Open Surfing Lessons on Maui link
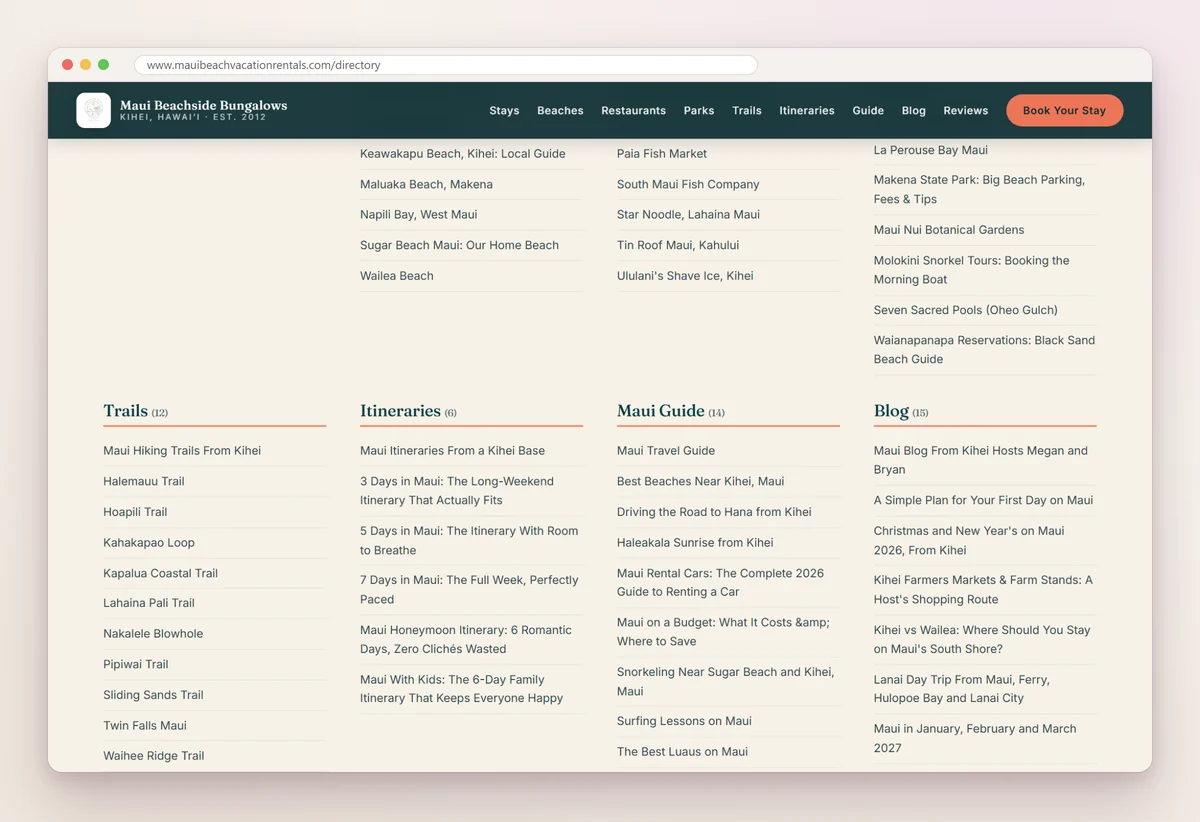Image resolution: width=1200 pixels, height=822 pixels. 684,721
